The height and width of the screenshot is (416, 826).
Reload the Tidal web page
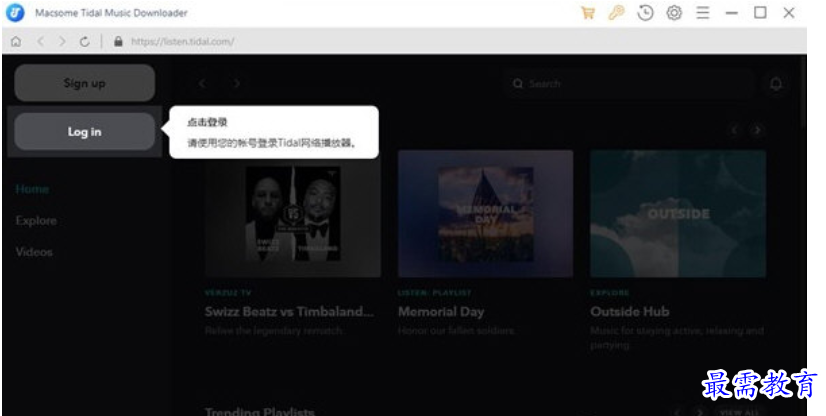click(x=84, y=41)
